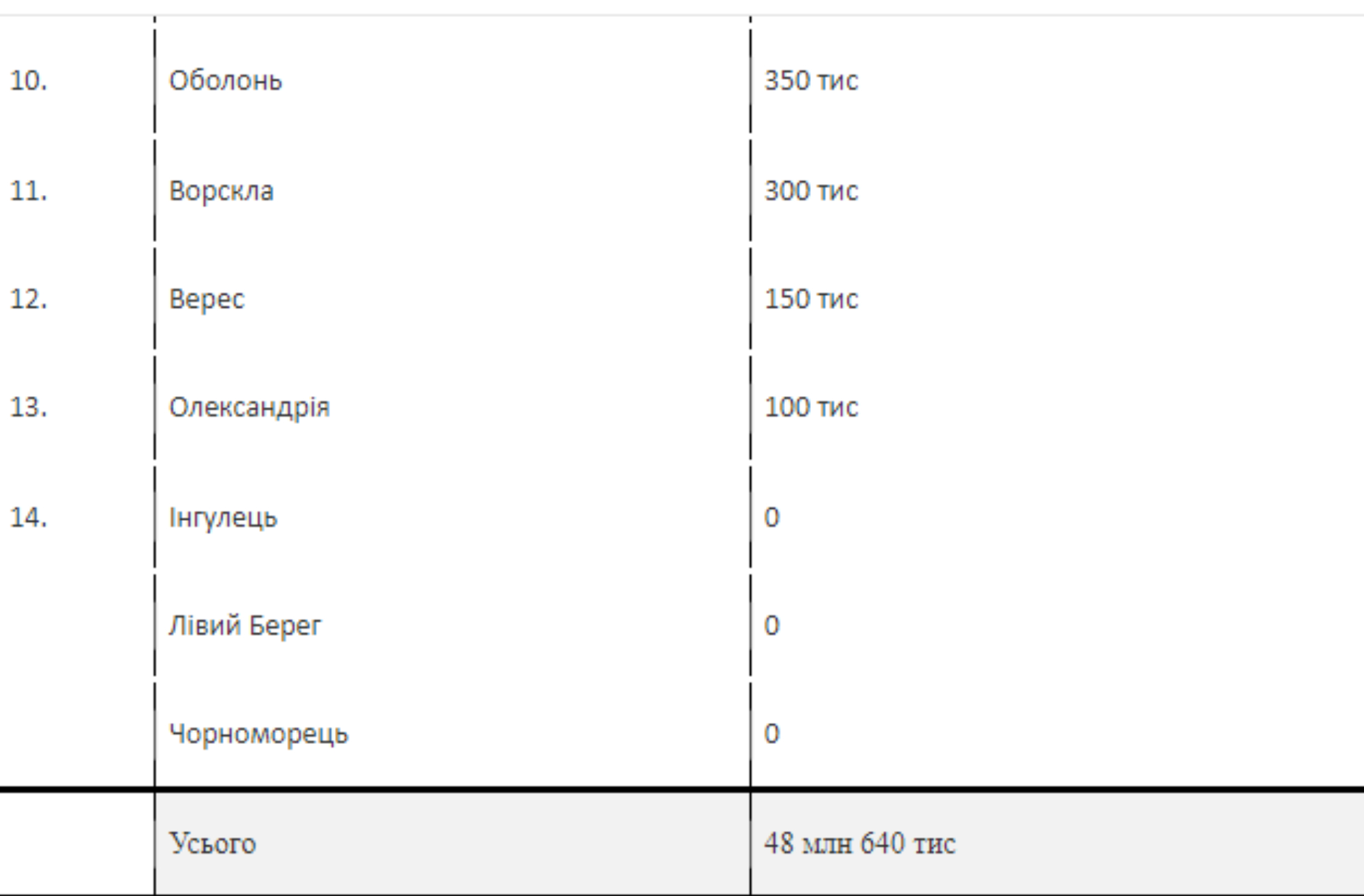
Task: Click the 150 тис value
Action: (811, 299)
